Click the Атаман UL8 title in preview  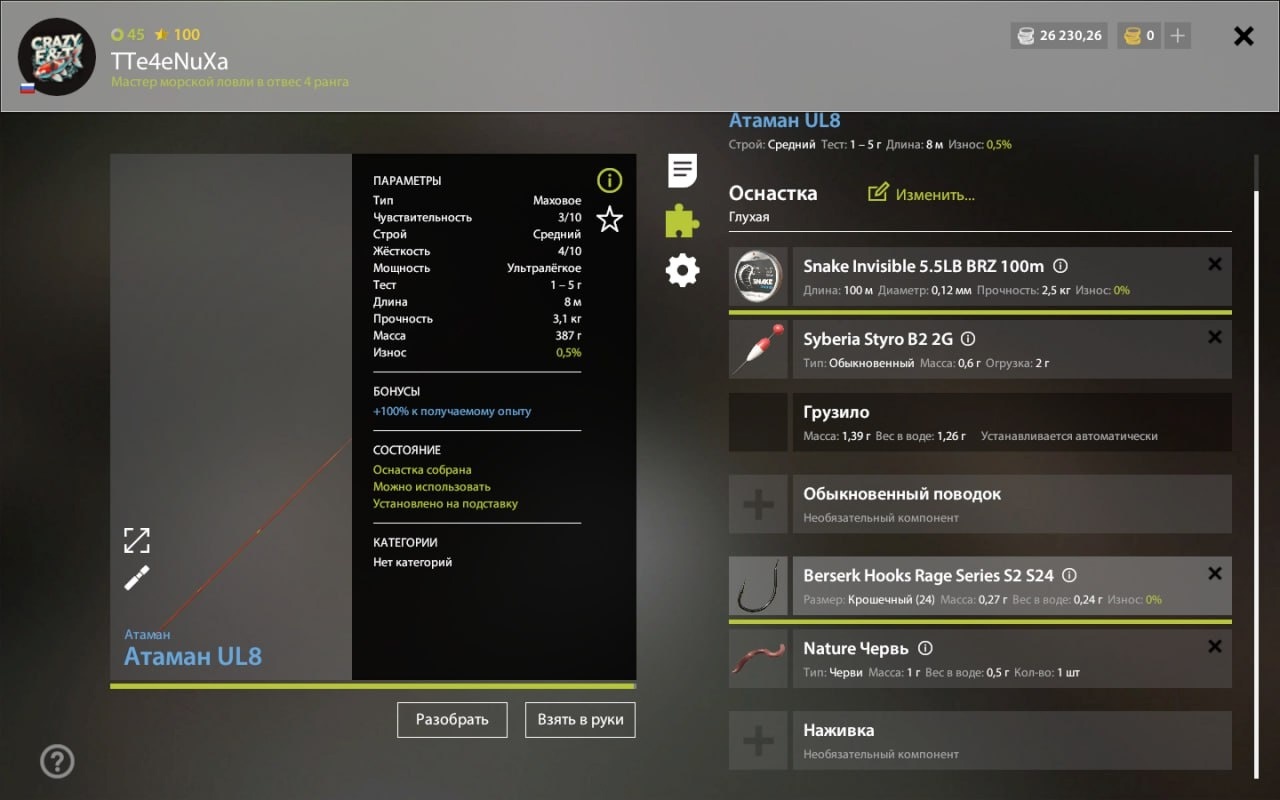[x=193, y=656]
